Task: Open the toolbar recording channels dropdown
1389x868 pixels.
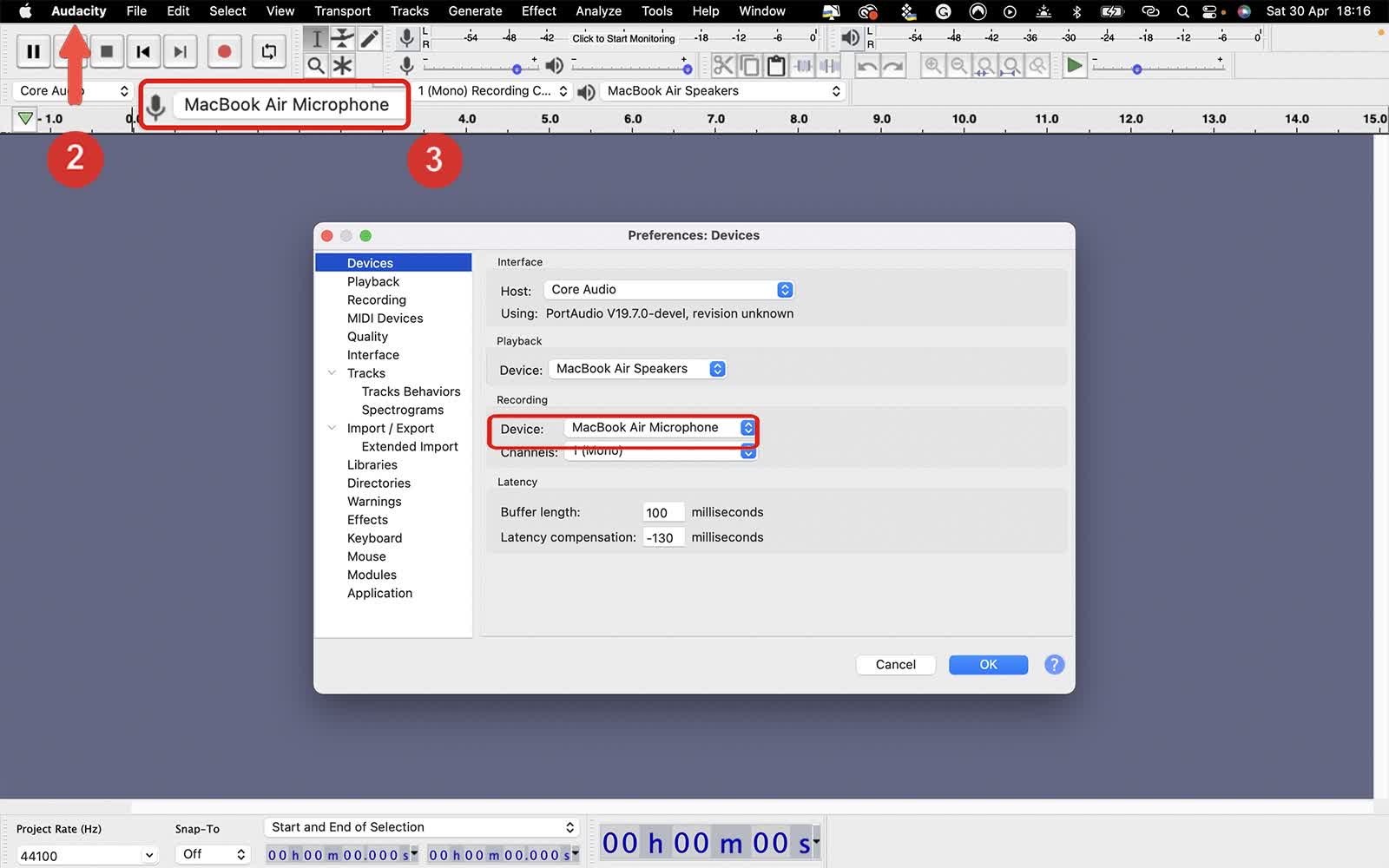Action: pyautogui.click(x=492, y=91)
